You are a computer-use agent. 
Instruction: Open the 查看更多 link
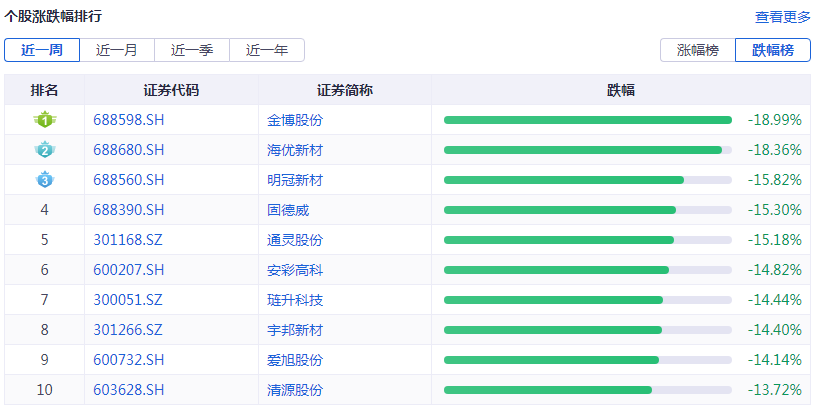coord(782,17)
